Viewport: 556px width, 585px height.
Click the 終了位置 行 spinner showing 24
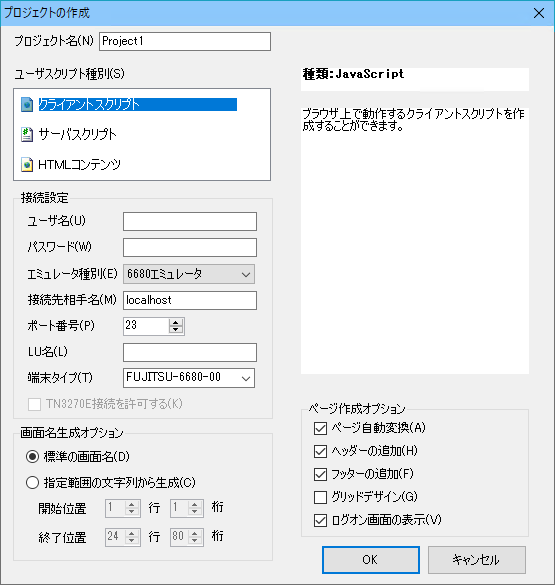coord(123,537)
